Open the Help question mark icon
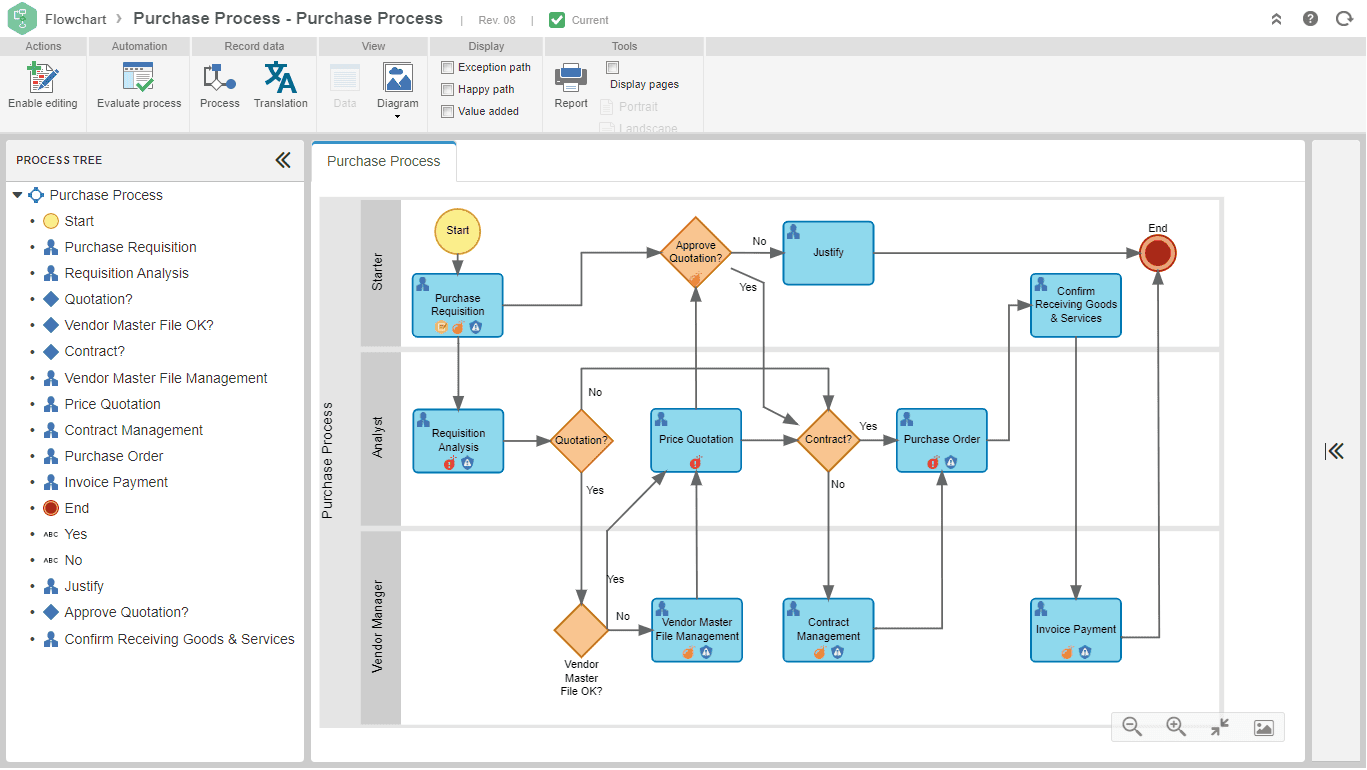 point(1310,18)
